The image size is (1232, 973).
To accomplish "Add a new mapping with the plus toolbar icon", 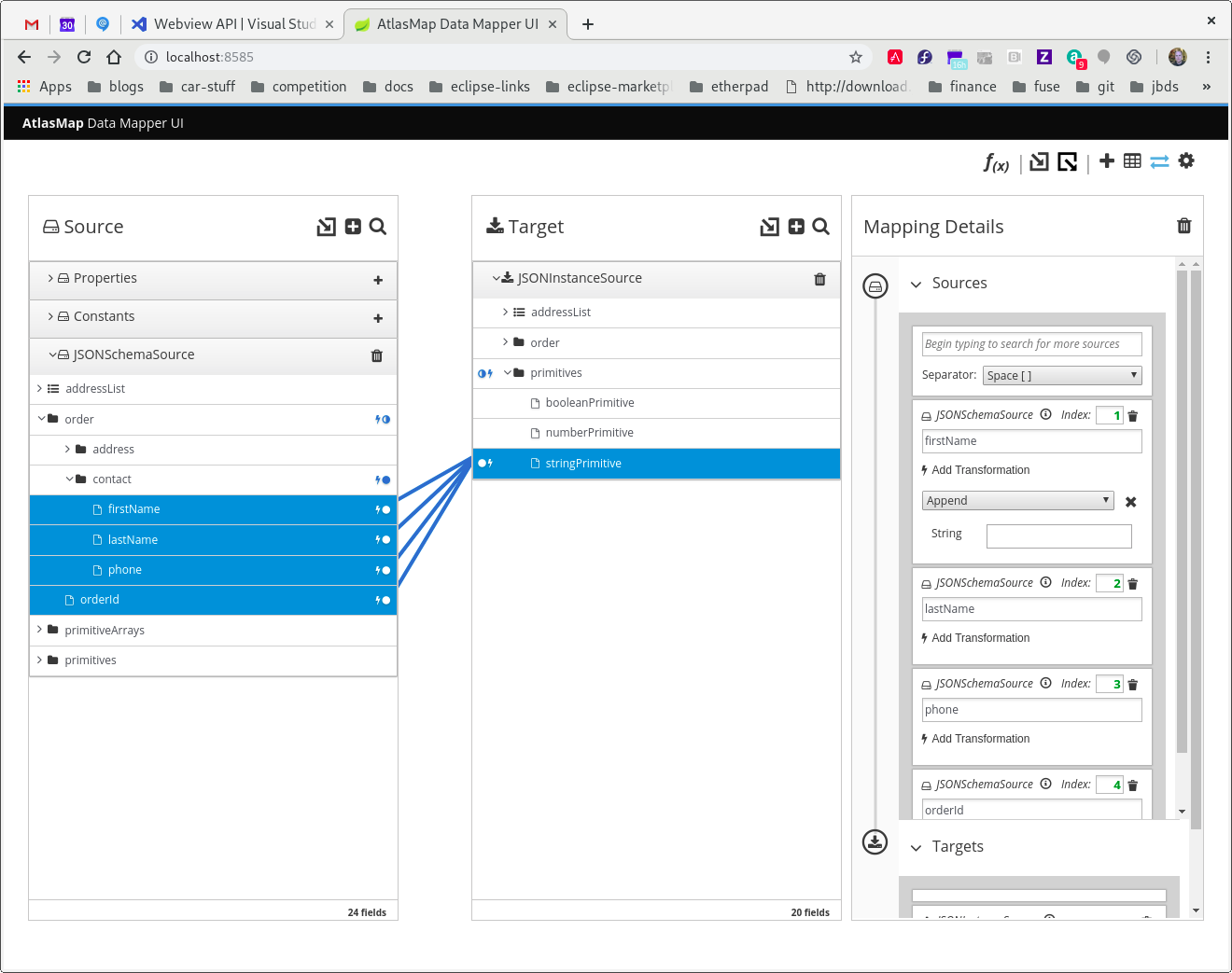I will point(1106,160).
